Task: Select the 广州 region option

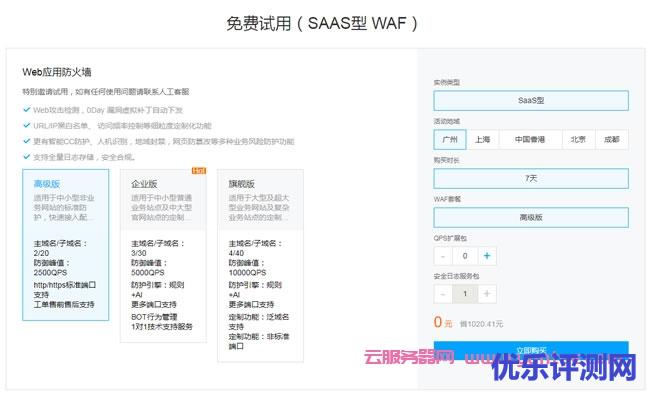Action: (x=450, y=139)
